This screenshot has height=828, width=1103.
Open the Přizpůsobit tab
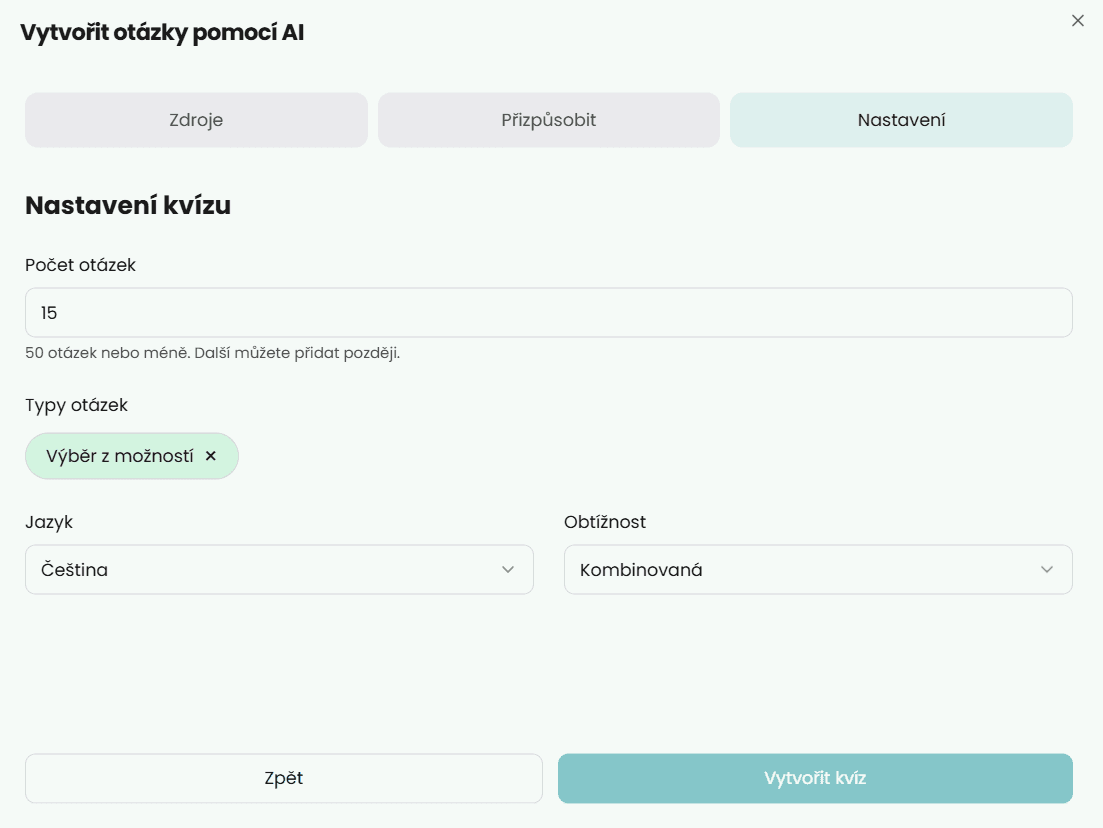click(x=548, y=120)
